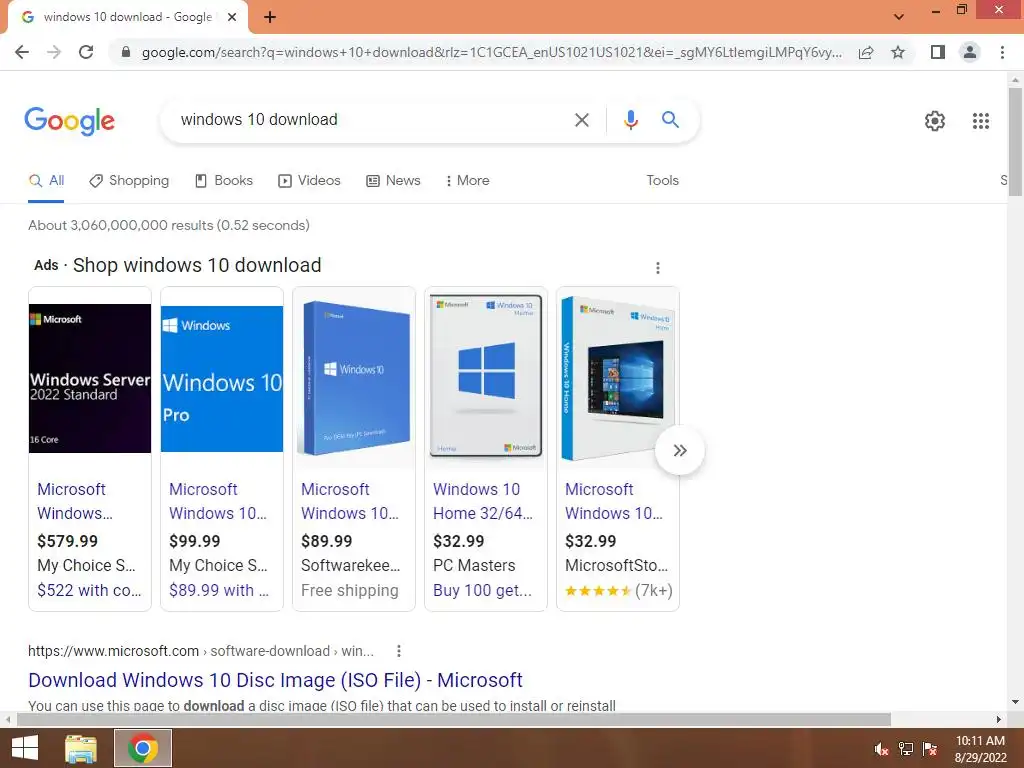Click the vertical scrollbar thumb

pos(1015,142)
